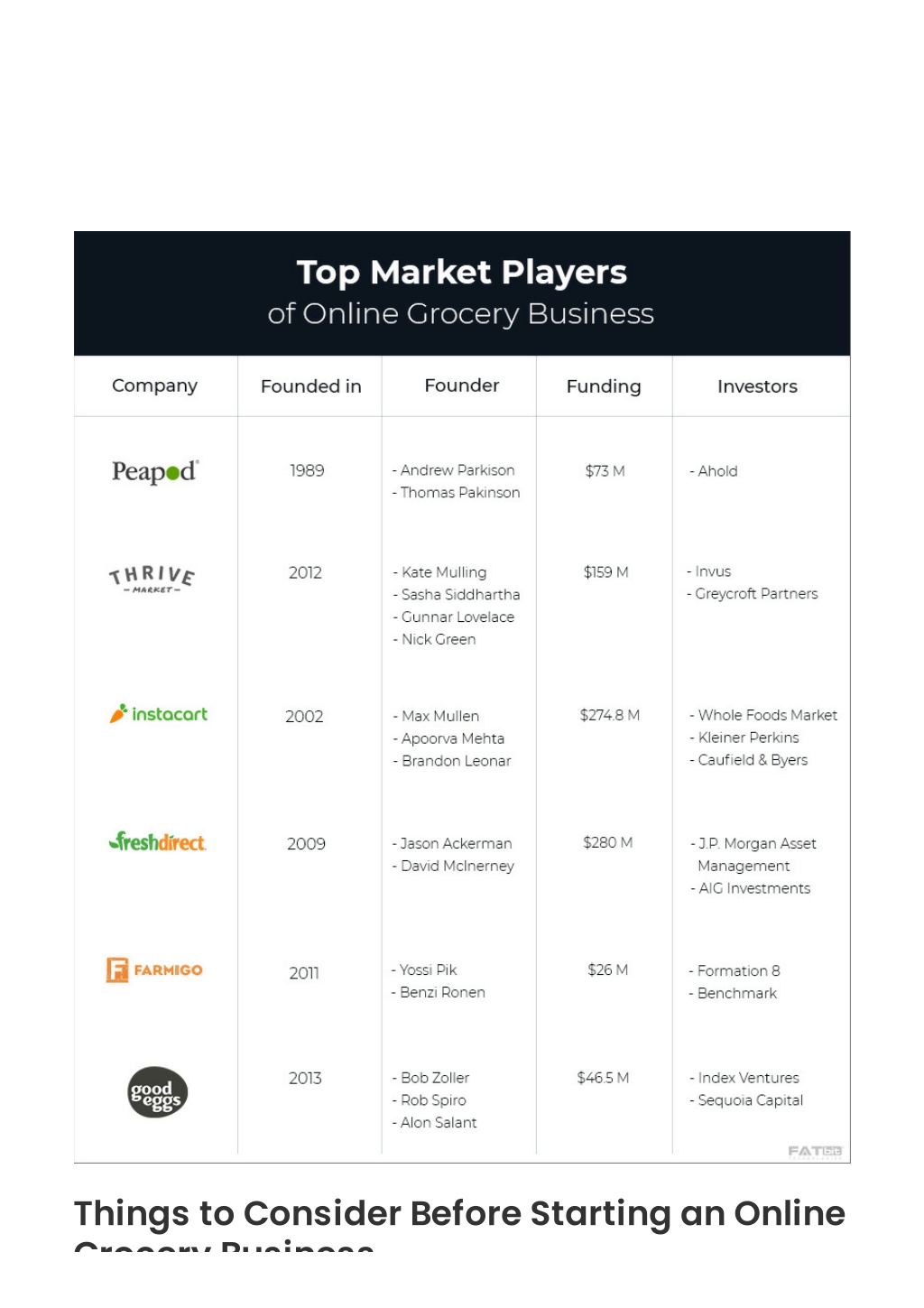Click the Company column header
The width and height of the screenshot is (924, 1308).
(x=154, y=385)
